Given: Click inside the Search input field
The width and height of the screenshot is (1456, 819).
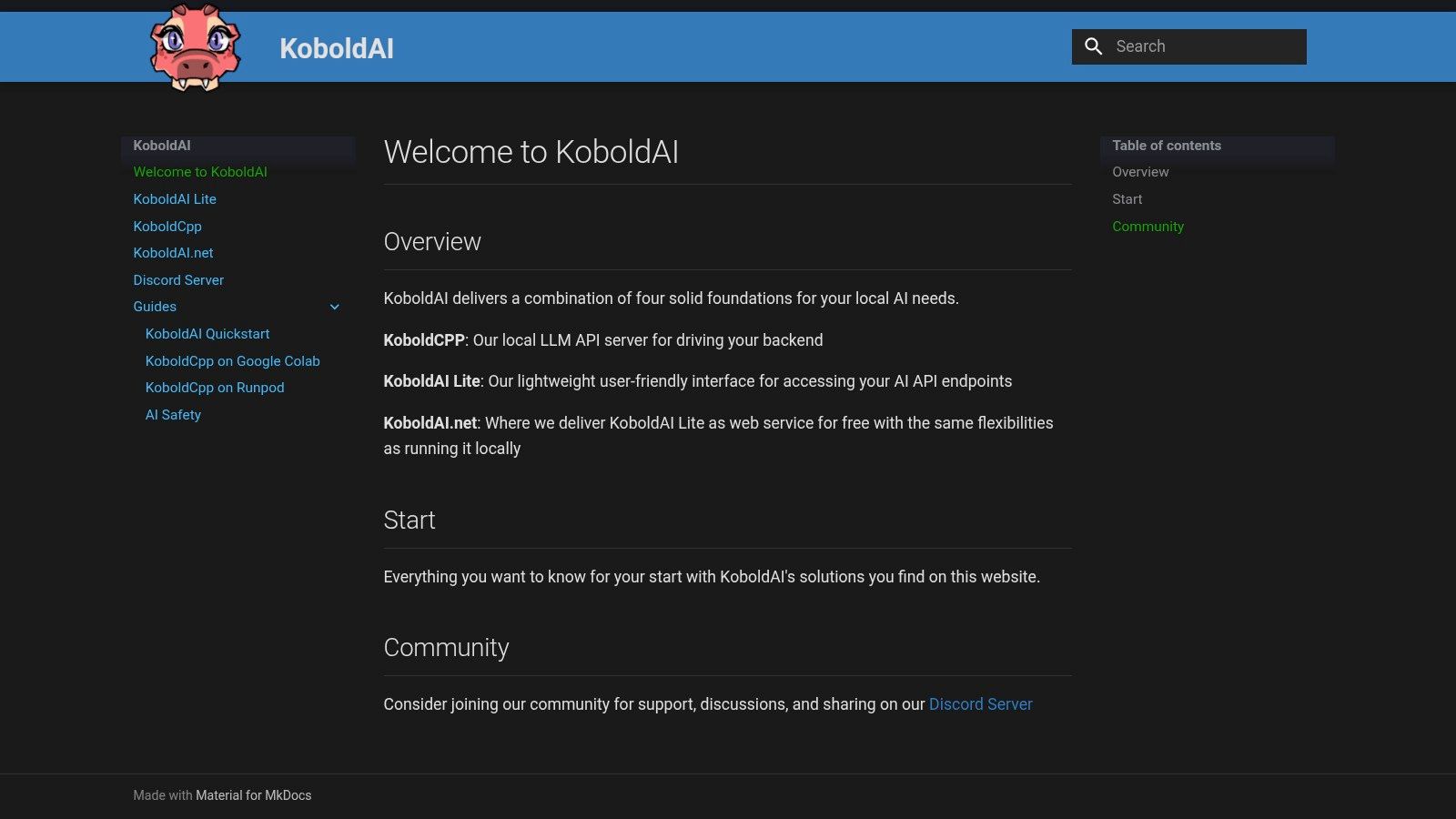Looking at the screenshot, I should pos(1201,45).
